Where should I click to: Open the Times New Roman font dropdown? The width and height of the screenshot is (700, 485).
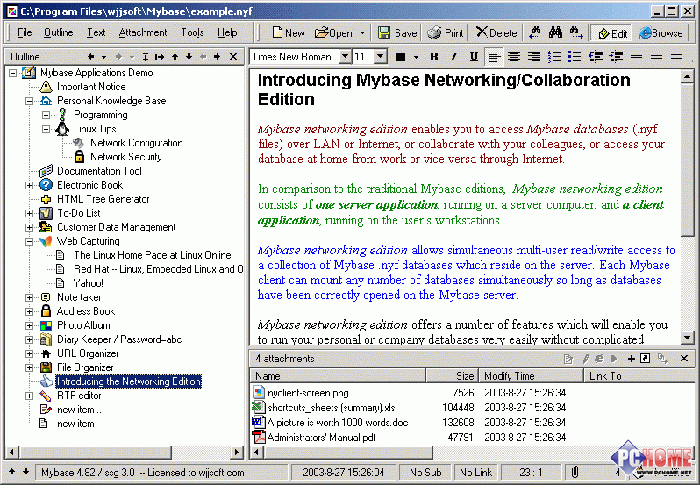(x=345, y=57)
